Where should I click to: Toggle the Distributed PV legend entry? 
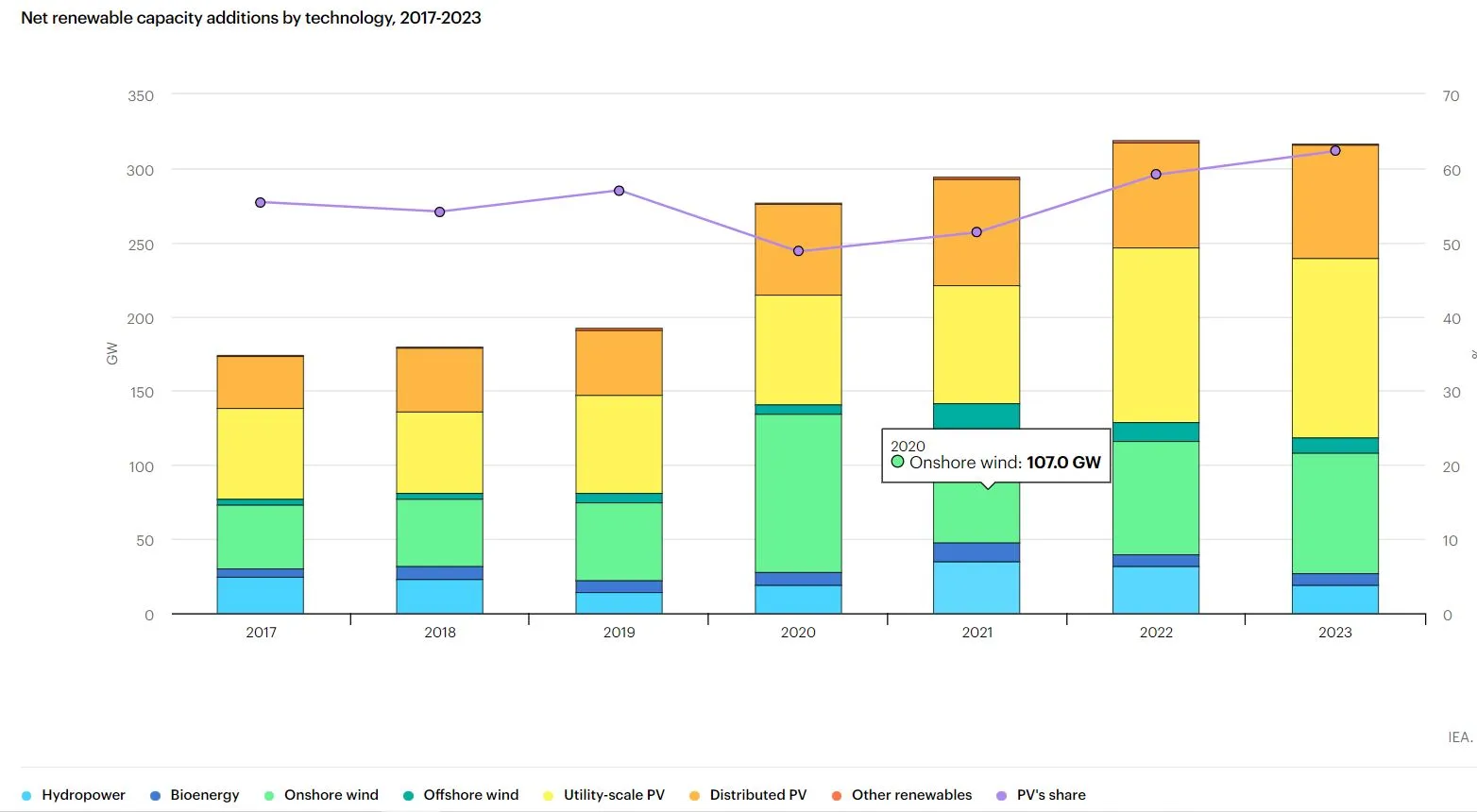click(748, 795)
